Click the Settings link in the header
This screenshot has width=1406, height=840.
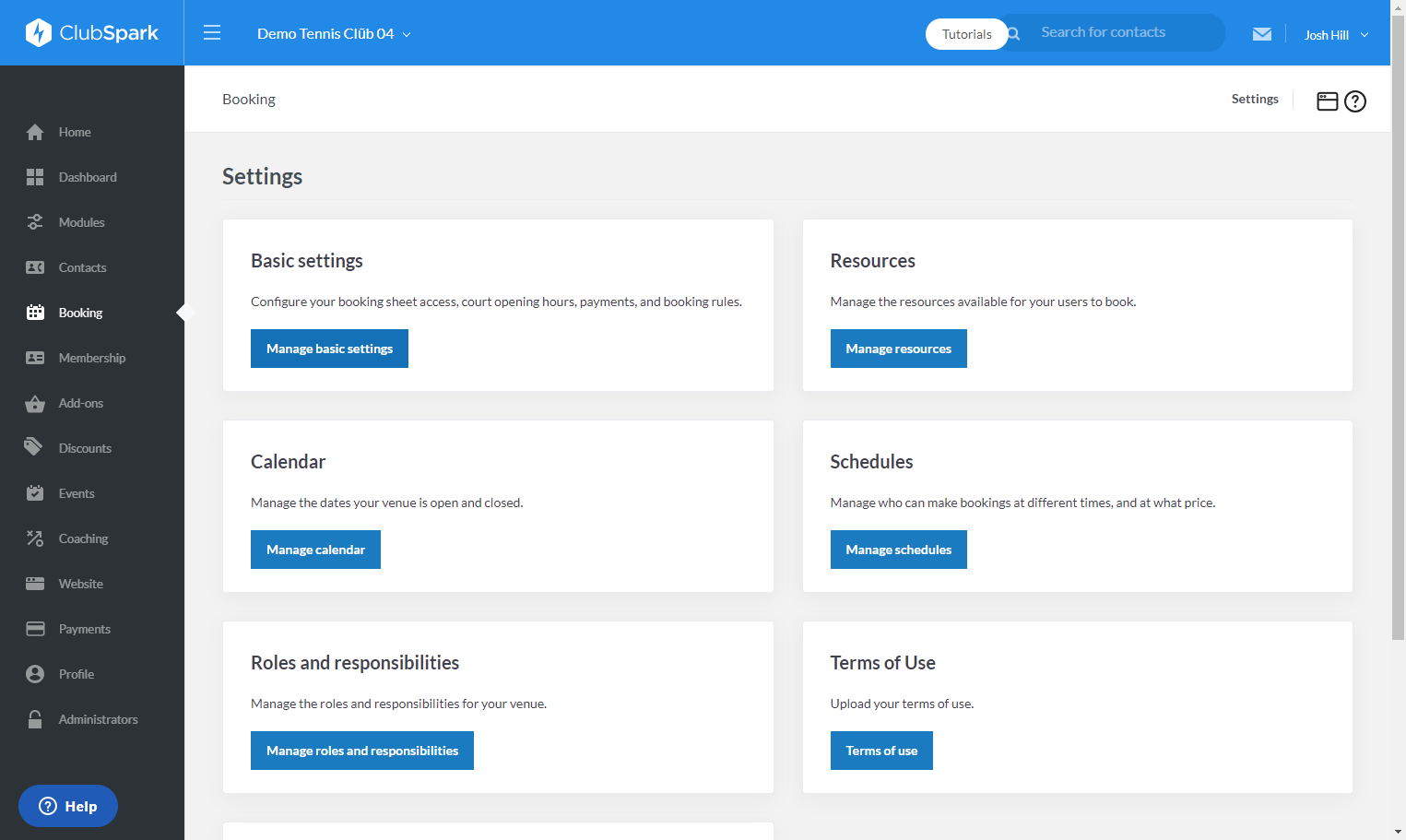coord(1255,99)
